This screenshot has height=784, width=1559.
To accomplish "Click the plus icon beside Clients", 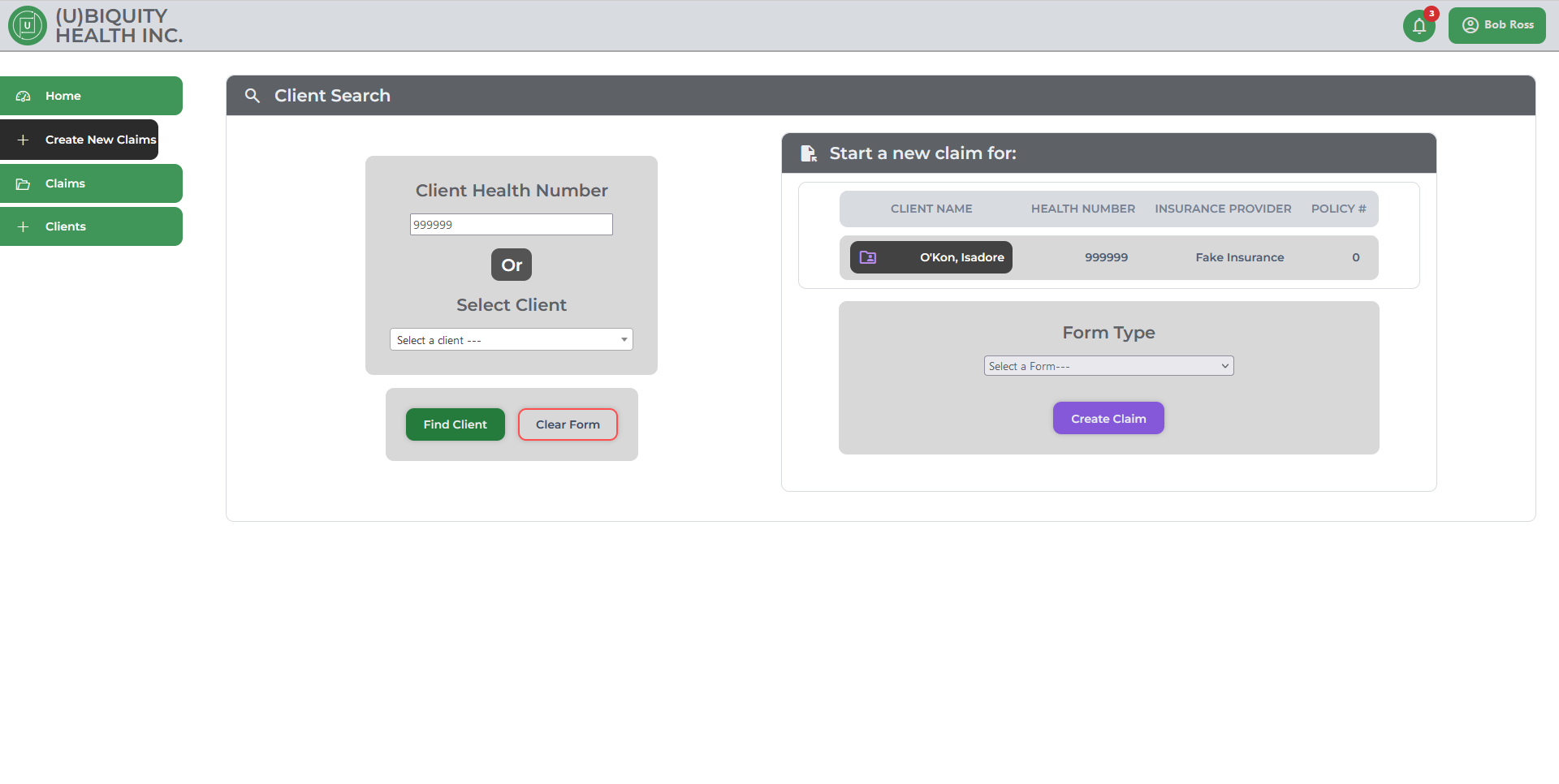I will coord(24,227).
